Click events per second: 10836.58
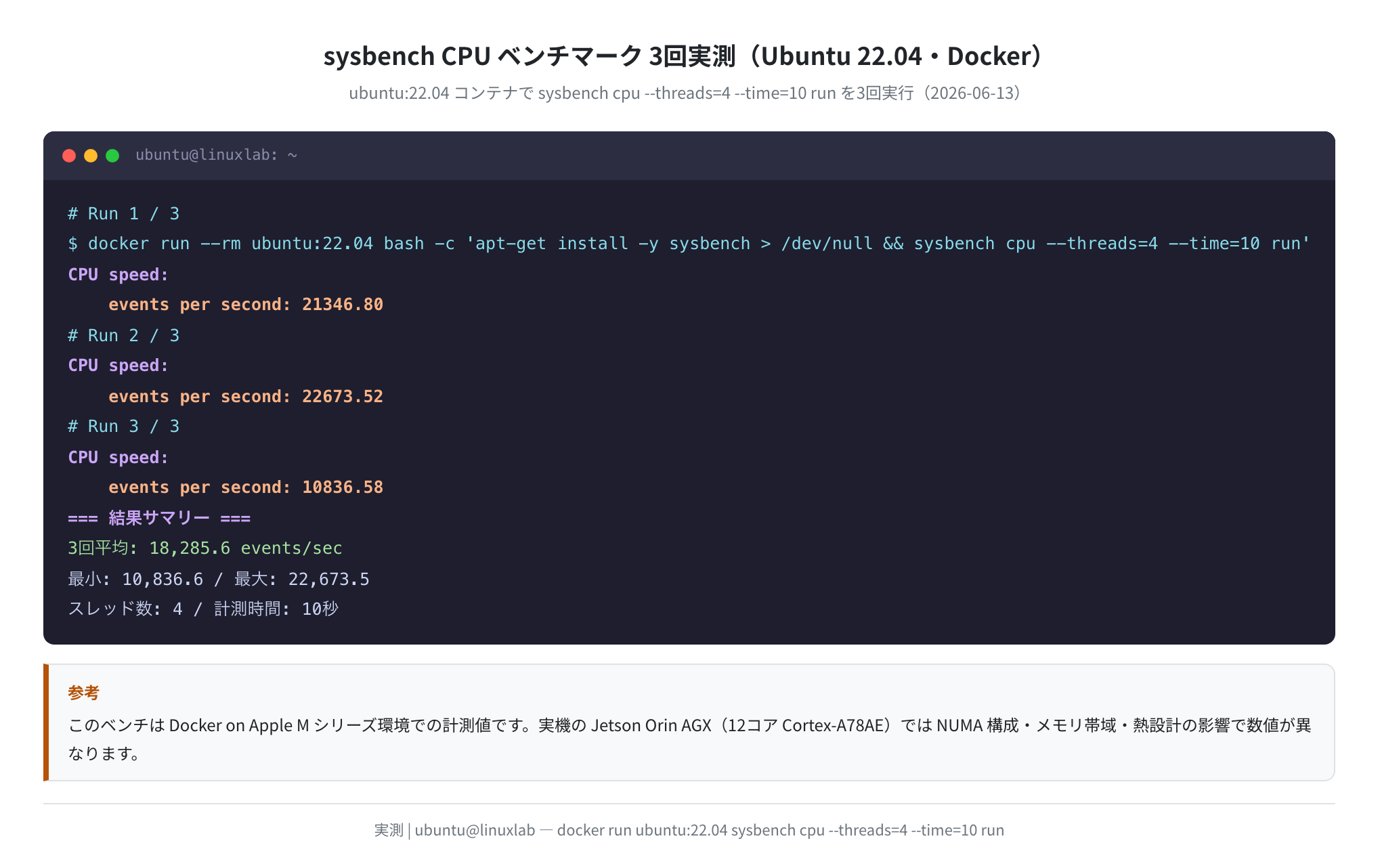 tap(246, 487)
